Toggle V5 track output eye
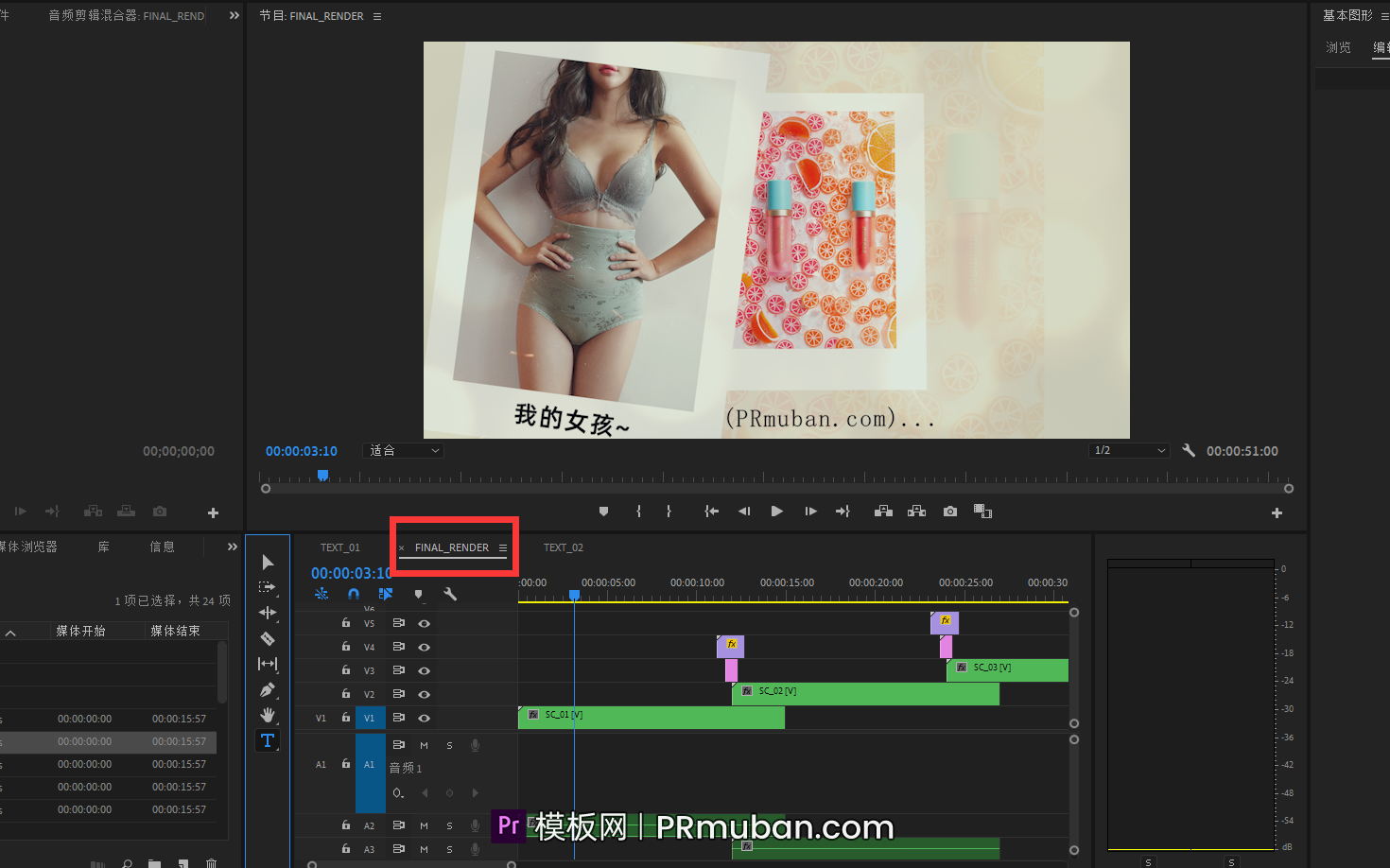Screen dimensions: 1390x868 pyautogui.click(x=425, y=623)
